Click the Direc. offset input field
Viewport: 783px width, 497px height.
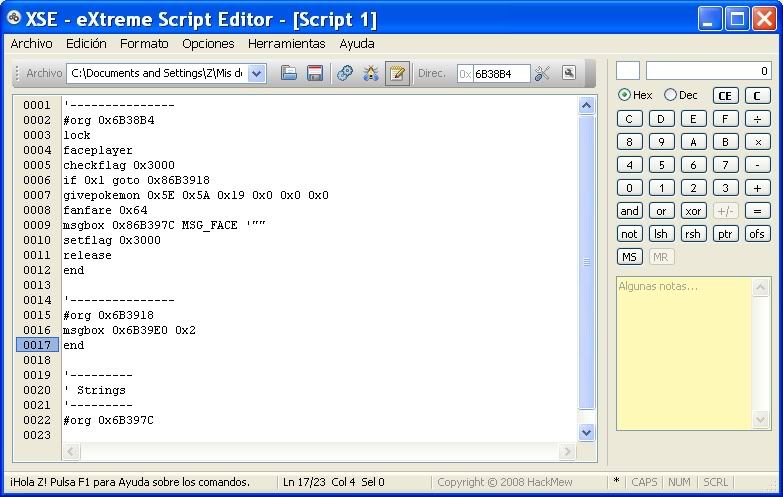[501, 74]
